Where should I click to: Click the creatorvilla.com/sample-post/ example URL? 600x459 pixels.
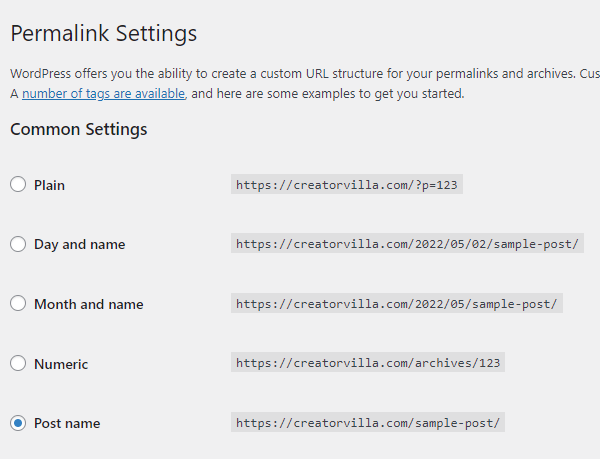click(368, 422)
